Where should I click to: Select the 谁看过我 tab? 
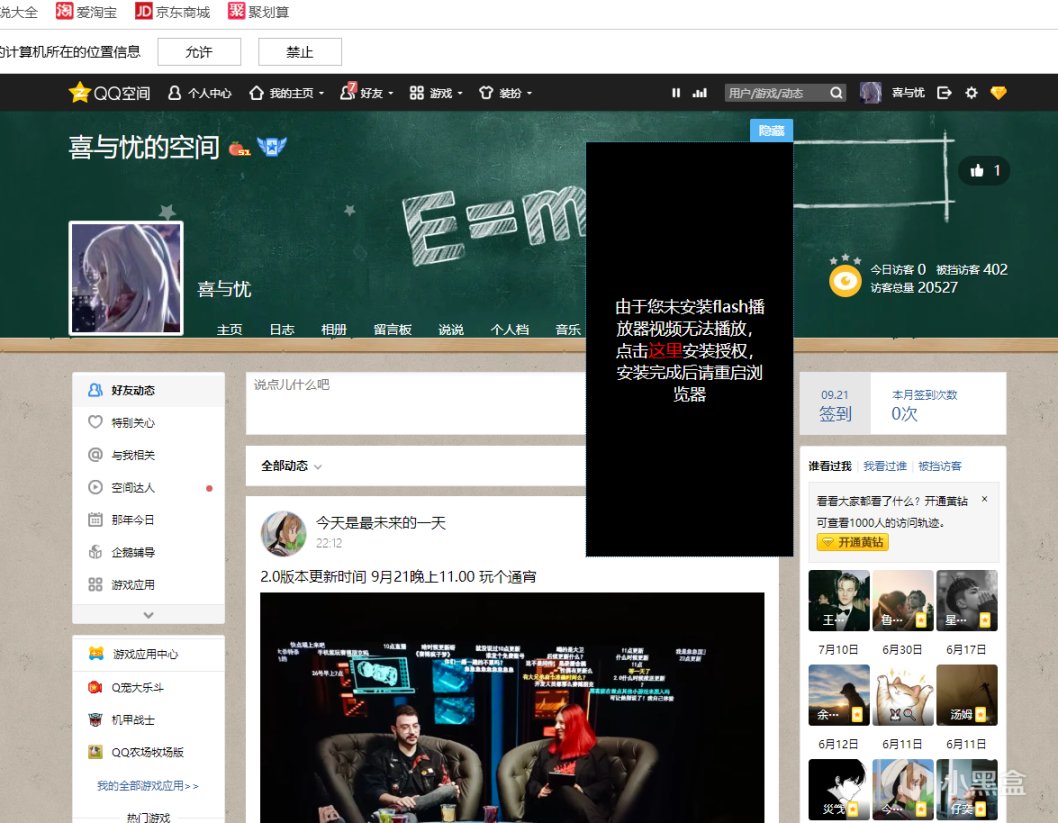point(830,466)
